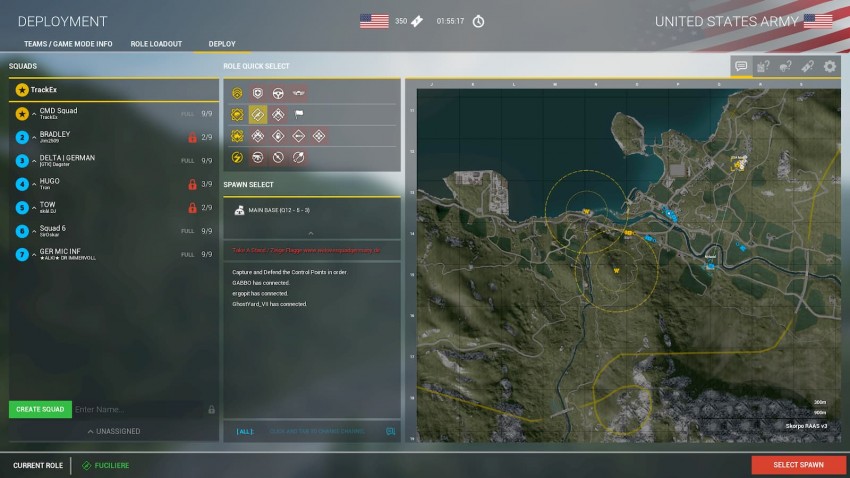Click the number 2 badge of BRADLEY squad

point(22,137)
